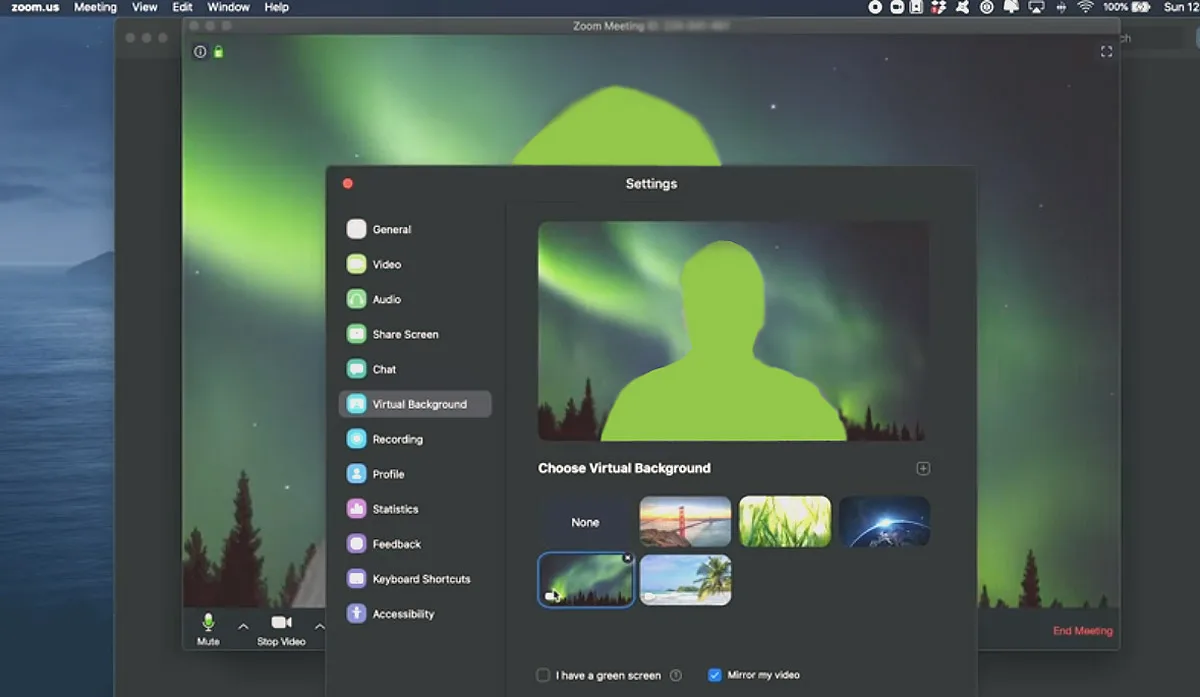Viewport: 1200px width, 697px height.
Task: Click the green encryption lock icon
Action: coord(218,52)
